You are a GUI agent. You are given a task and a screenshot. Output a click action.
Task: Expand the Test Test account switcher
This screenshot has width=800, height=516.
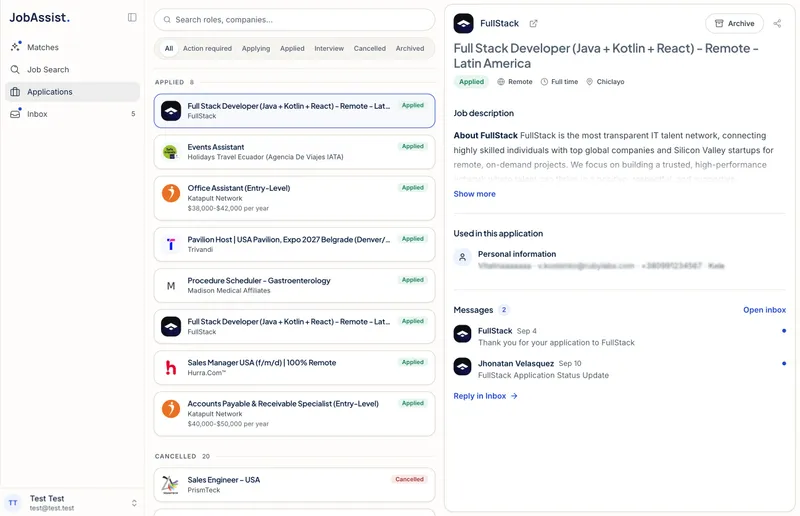tap(134, 503)
